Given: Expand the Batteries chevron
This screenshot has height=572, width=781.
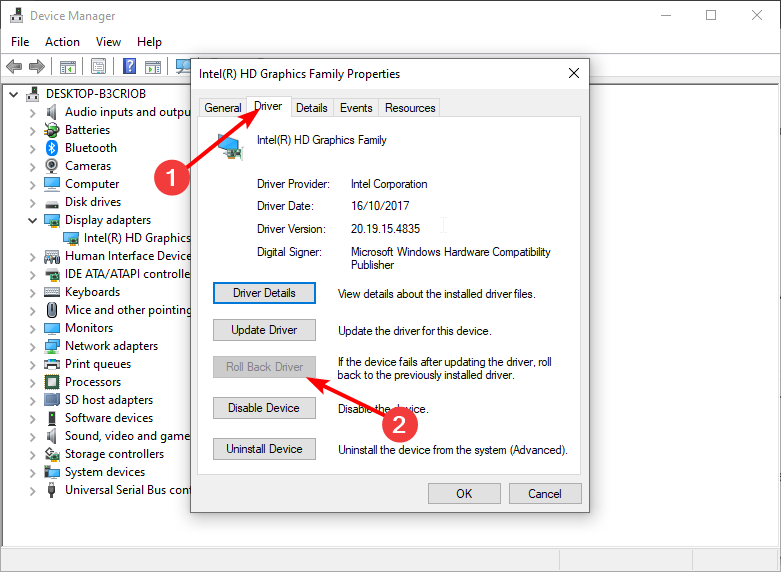Looking at the screenshot, I should point(32,131).
